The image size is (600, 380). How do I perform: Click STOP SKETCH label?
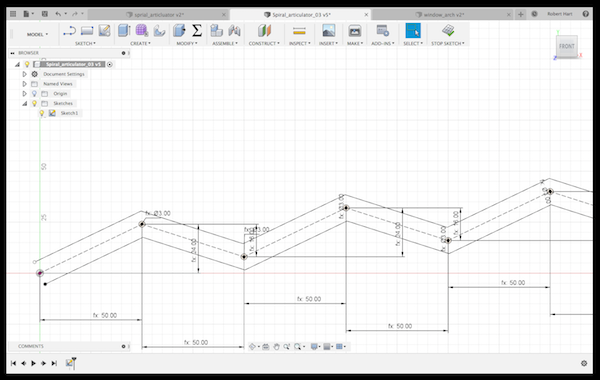pos(448,44)
